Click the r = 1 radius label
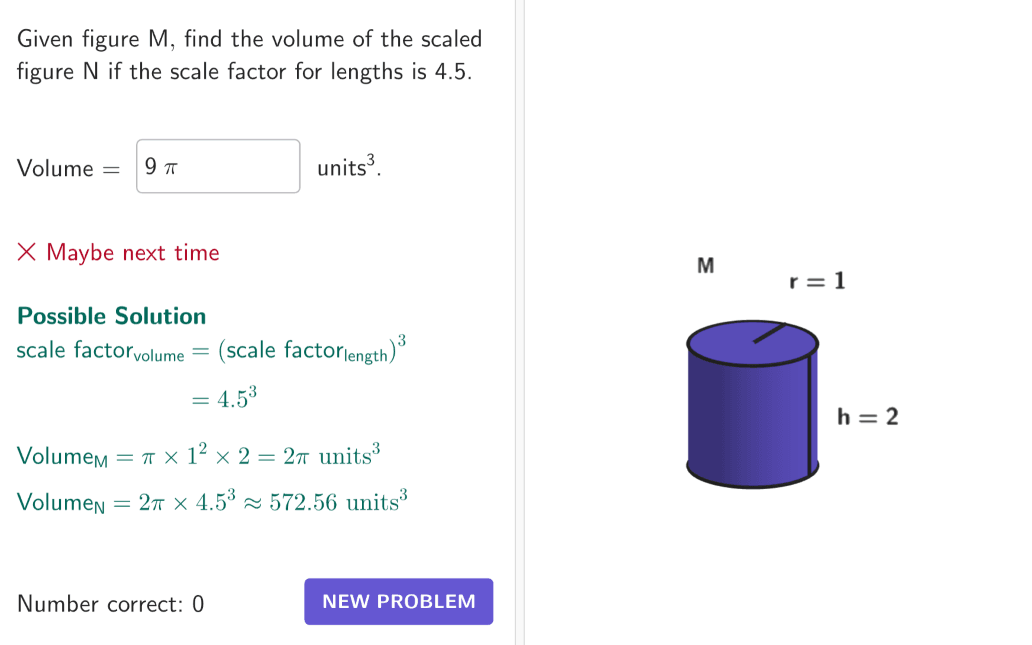The height and width of the screenshot is (645, 1032). (817, 281)
